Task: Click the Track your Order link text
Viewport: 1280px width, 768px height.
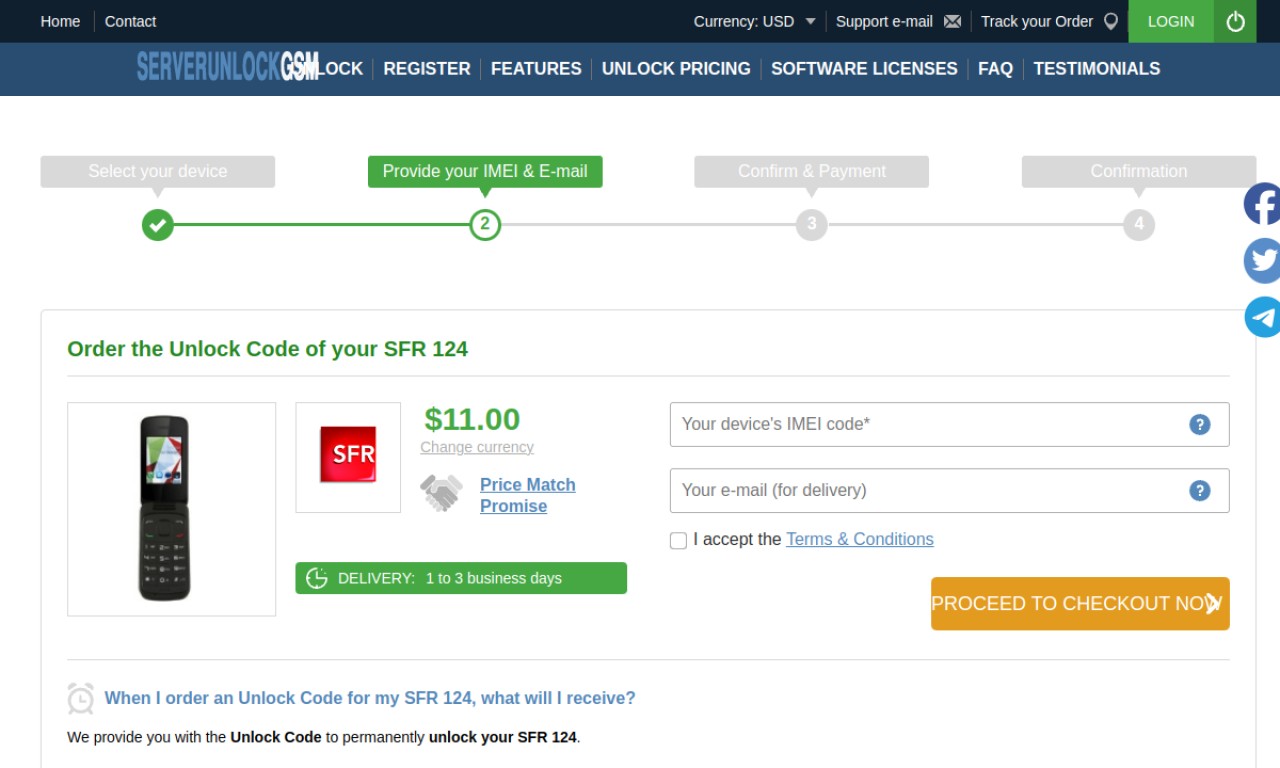Action: (x=1037, y=21)
